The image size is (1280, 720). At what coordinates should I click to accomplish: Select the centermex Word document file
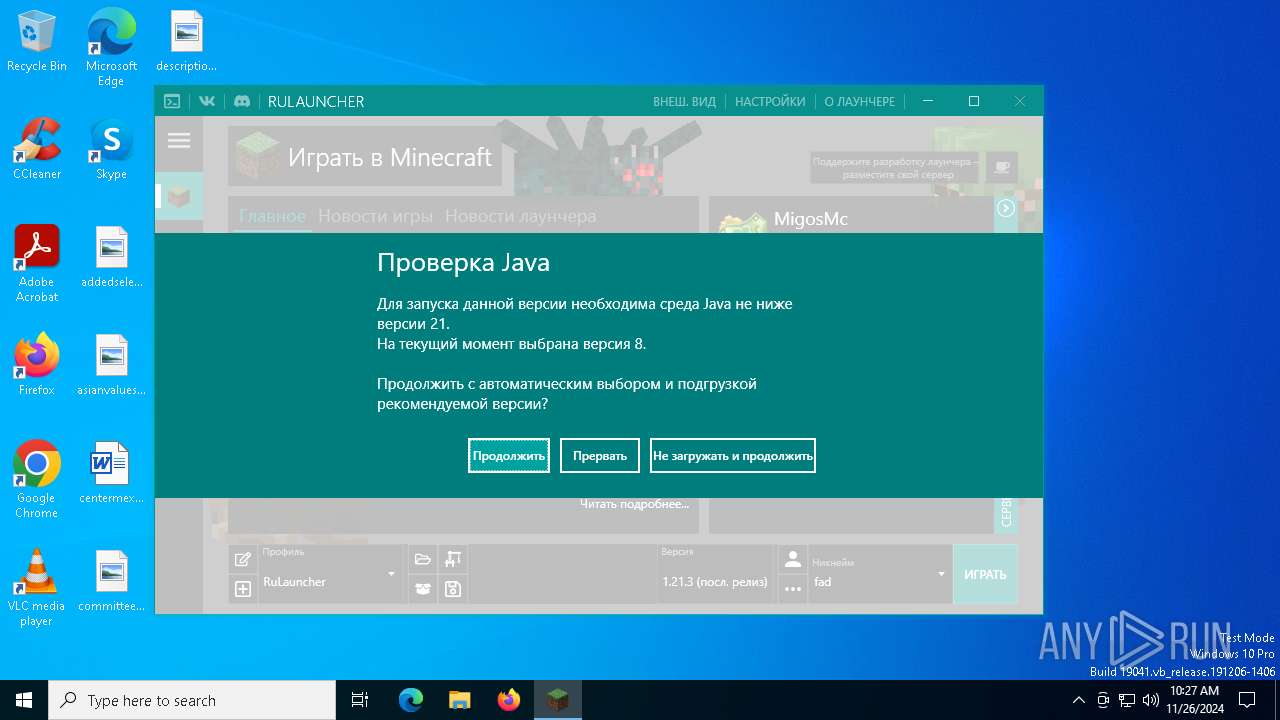point(111,473)
